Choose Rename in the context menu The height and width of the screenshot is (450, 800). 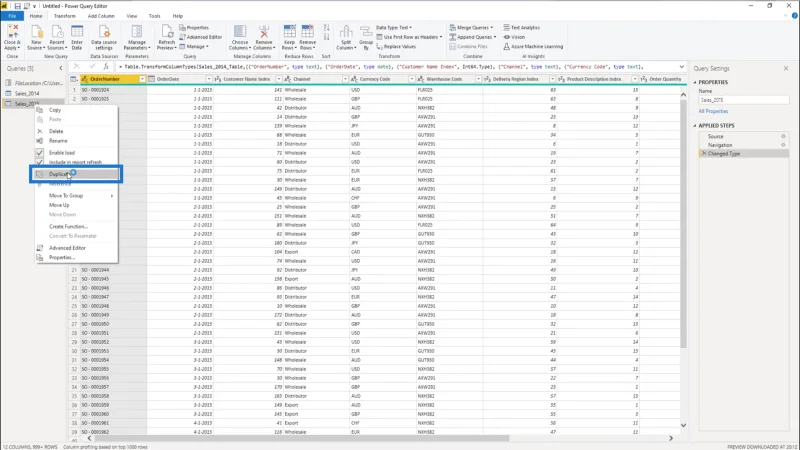coord(58,141)
